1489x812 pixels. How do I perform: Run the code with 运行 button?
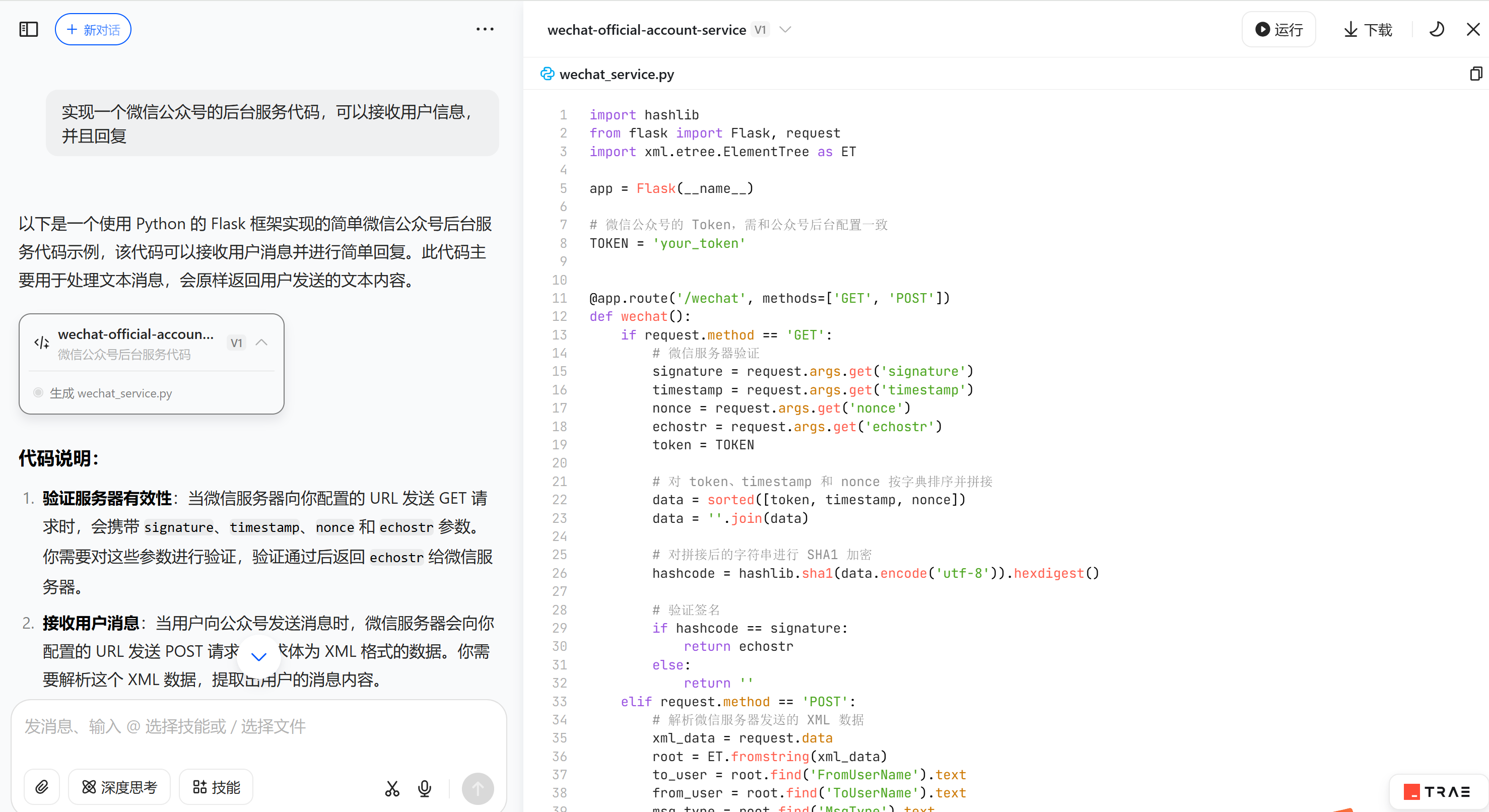pyautogui.click(x=1278, y=30)
